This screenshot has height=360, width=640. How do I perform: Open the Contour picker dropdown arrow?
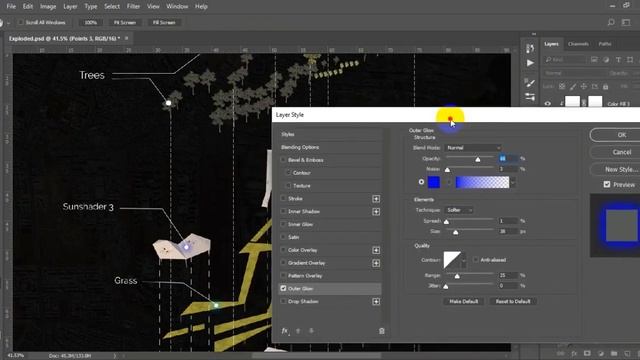pos(464,260)
